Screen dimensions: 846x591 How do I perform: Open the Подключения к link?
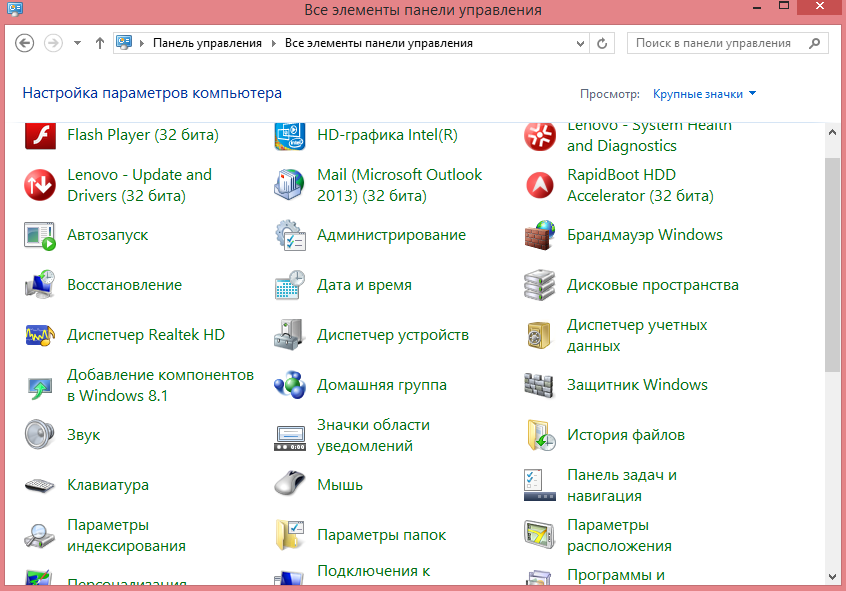pyautogui.click(x=373, y=571)
